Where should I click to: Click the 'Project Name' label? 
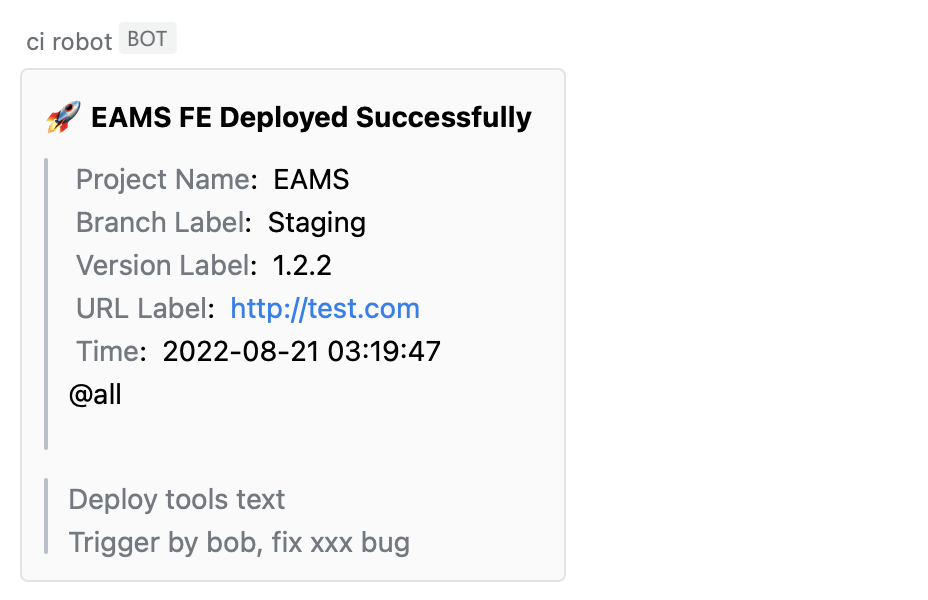(x=163, y=180)
